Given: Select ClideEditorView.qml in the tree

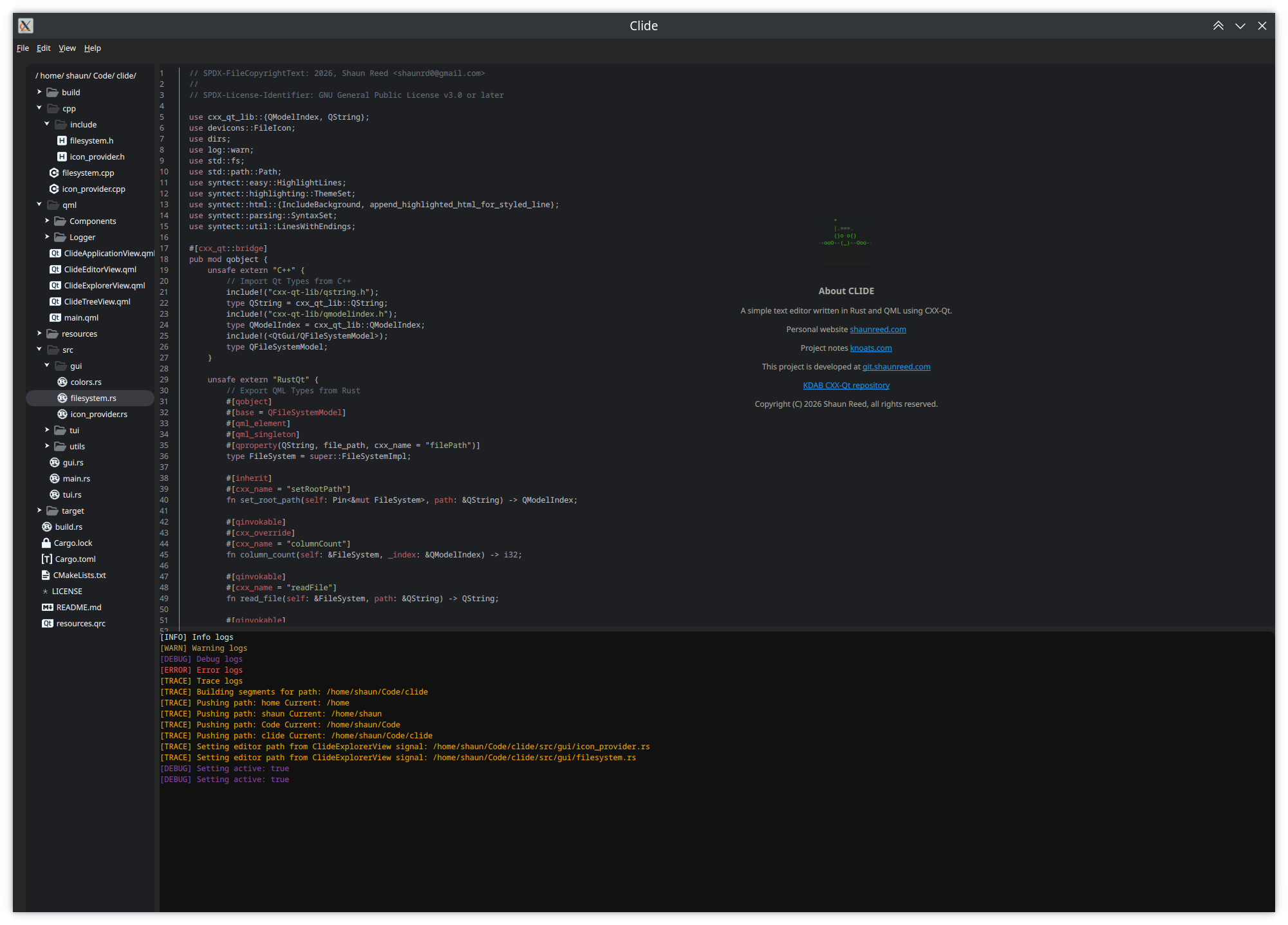Looking at the screenshot, I should [x=100, y=270].
